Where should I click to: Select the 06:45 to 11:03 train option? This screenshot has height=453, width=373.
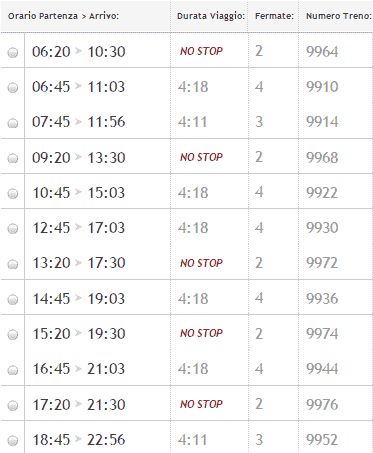click(x=13, y=88)
